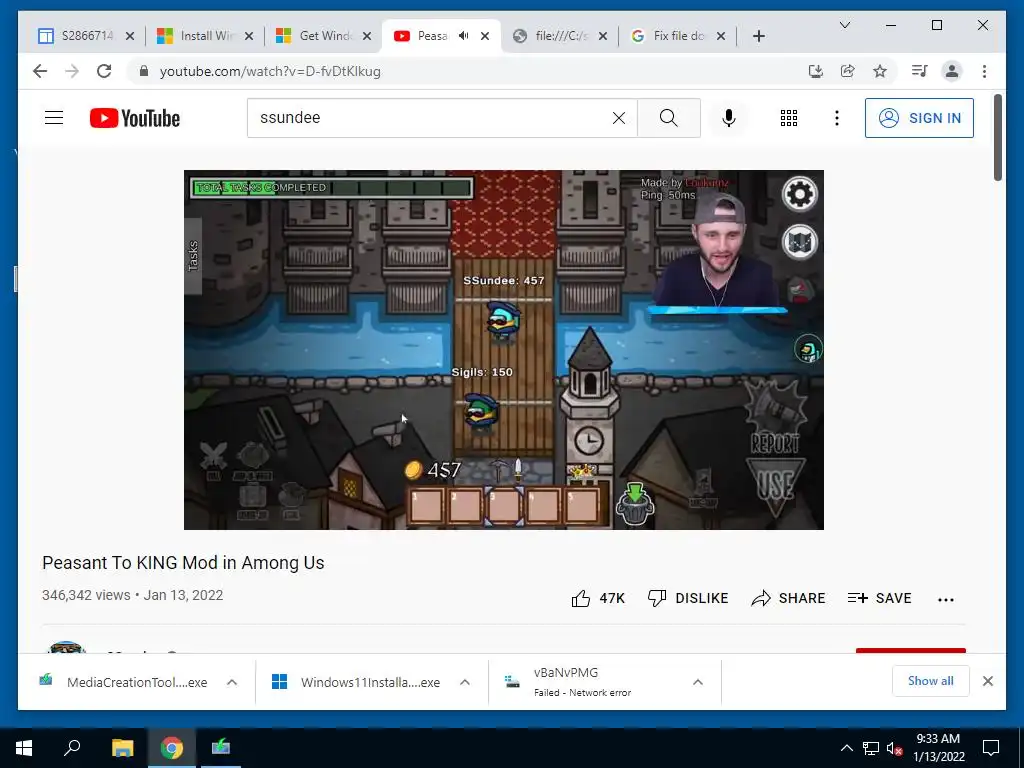Close the Get Windows tab
This screenshot has width=1024, height=768.
(x=367, y=36)
